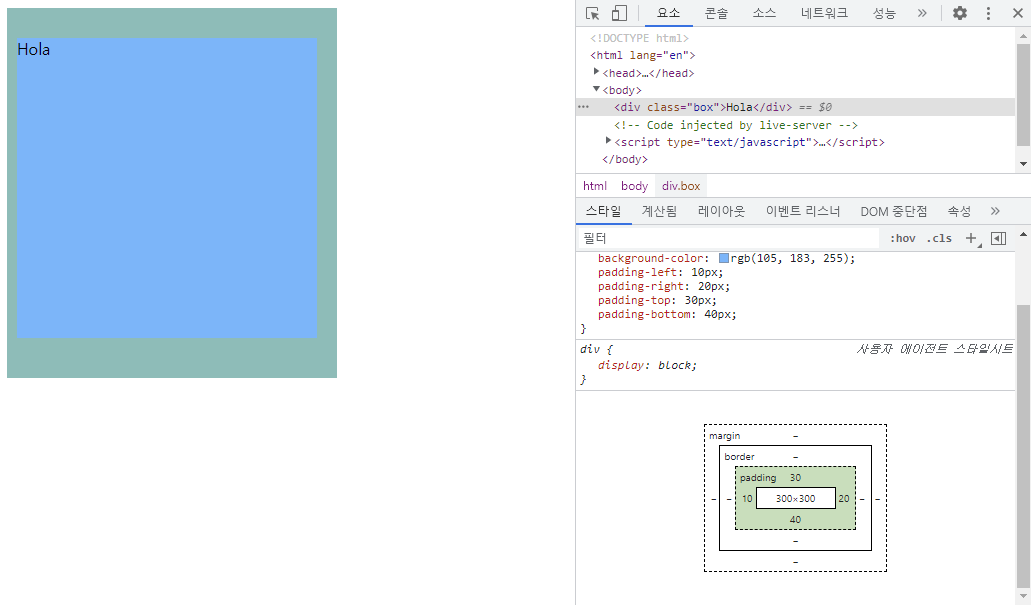Edit padding right value 20 in box model
Image resolution: width=1031 pixels, height=605 pixels.
click(x=844, y=498)
